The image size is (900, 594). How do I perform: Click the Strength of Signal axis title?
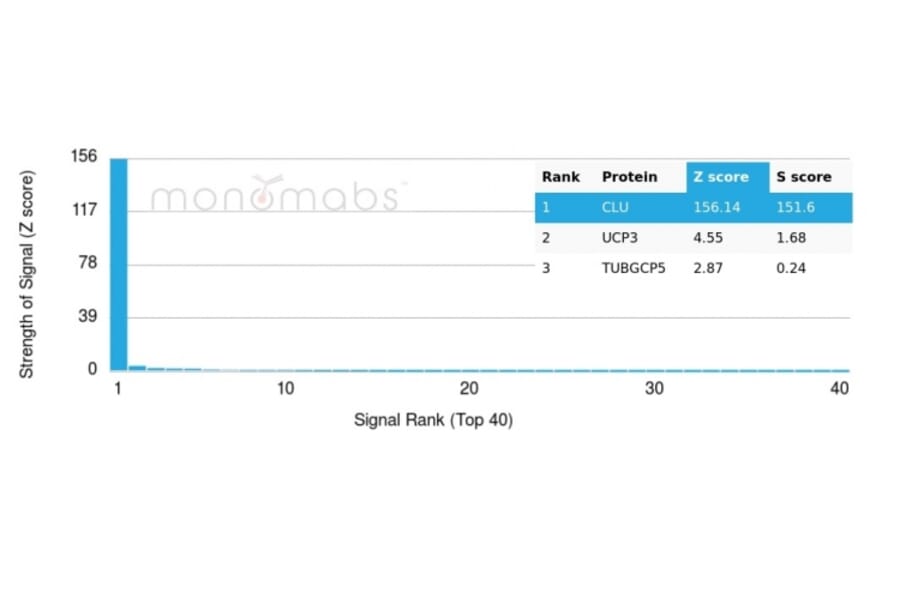click(x=27, y=275)
